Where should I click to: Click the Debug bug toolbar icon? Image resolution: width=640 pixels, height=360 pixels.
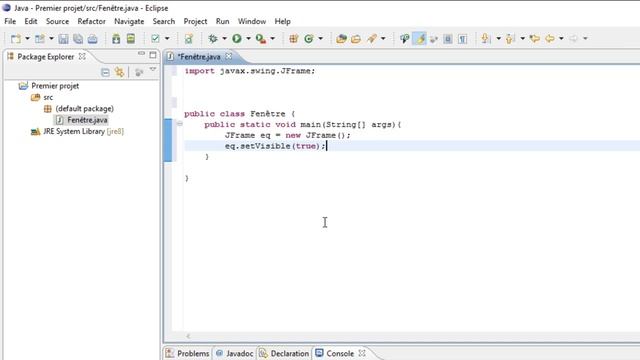click(x=213, y=39)
